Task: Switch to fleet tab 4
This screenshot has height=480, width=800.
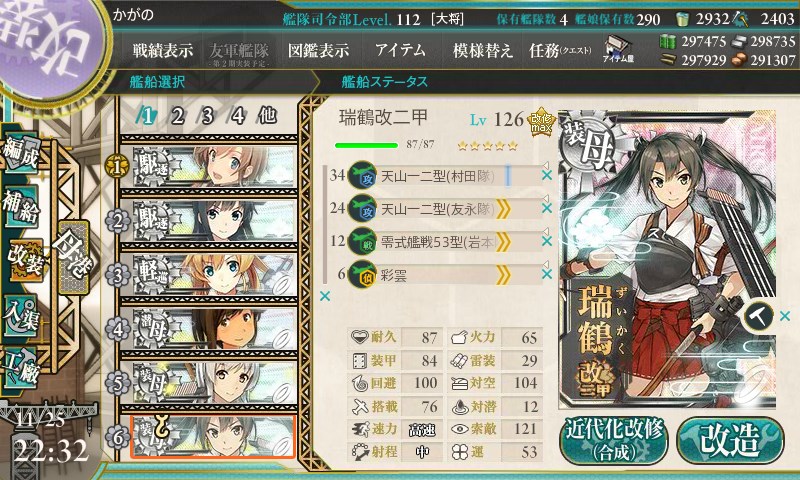Action: [x=237, y=117]
